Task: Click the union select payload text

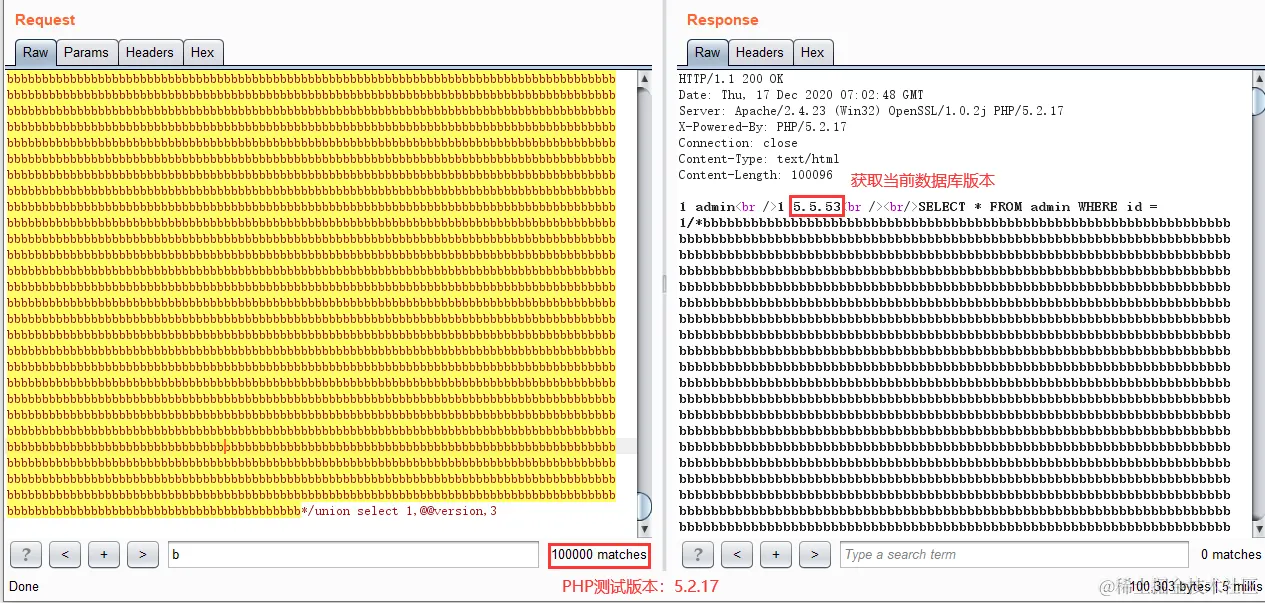Action: (x=399, y=511)
